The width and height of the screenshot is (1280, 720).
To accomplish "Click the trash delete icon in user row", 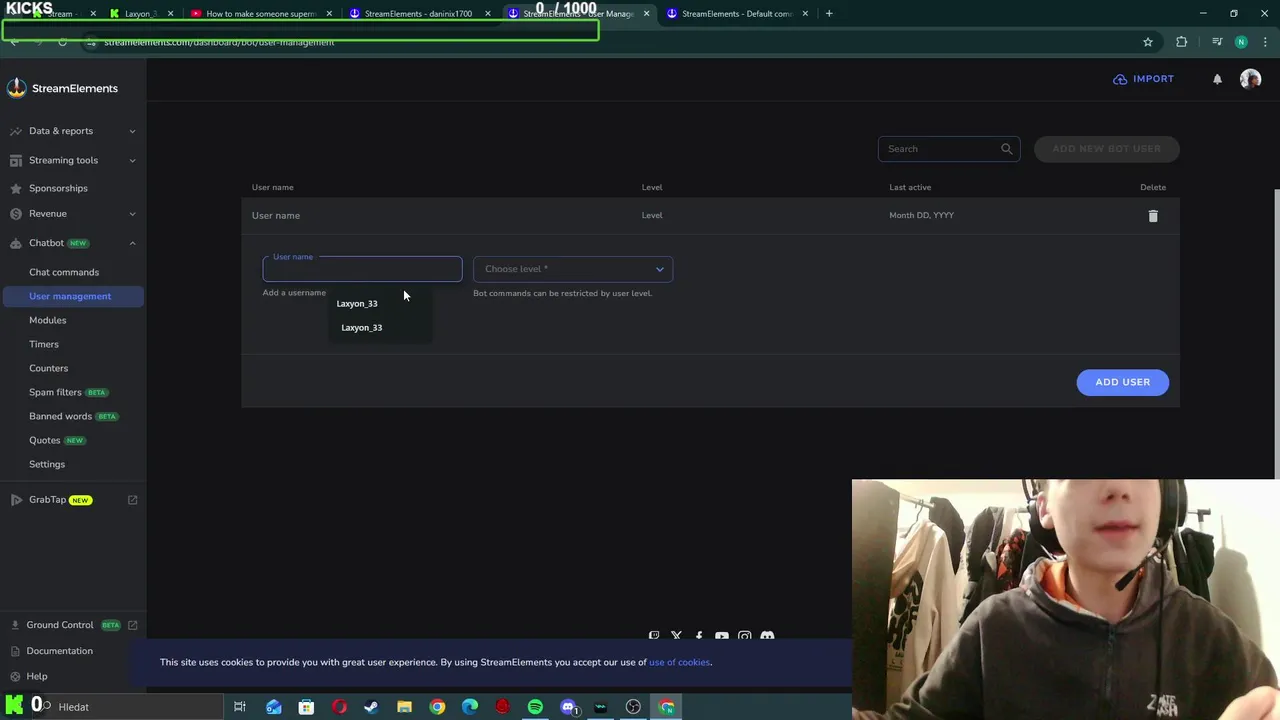I will tap(1153, 216).
